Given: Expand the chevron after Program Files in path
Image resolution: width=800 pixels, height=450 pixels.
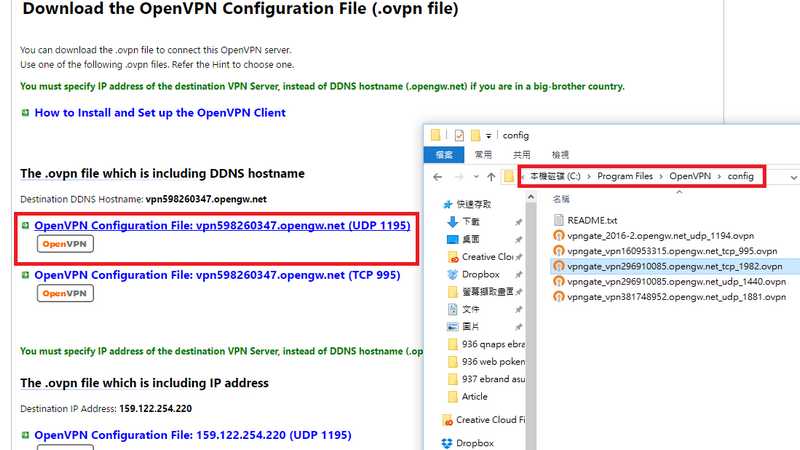Looking at the screenshot, I should 661,177.
